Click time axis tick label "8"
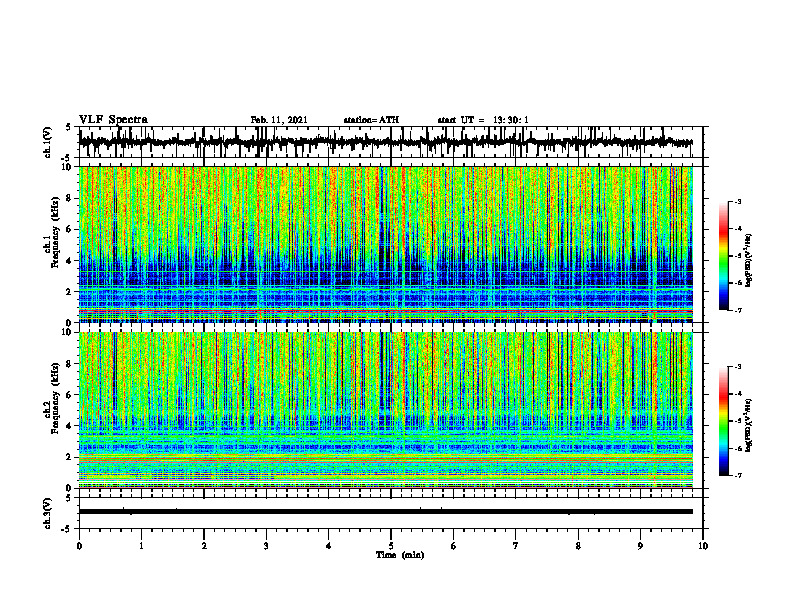 (578, 546)
